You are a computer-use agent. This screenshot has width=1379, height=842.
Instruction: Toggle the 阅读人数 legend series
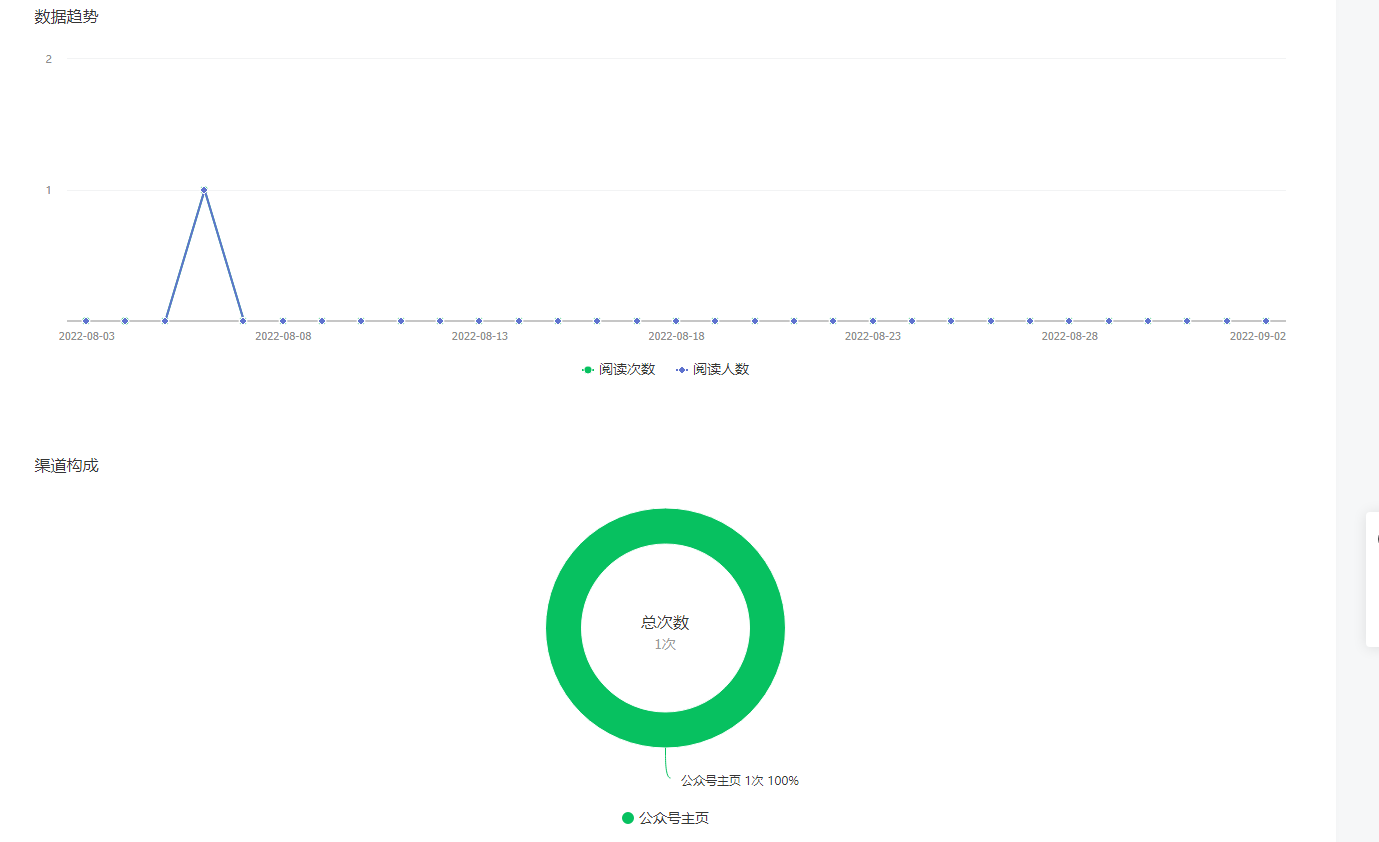tap(712, 369)
